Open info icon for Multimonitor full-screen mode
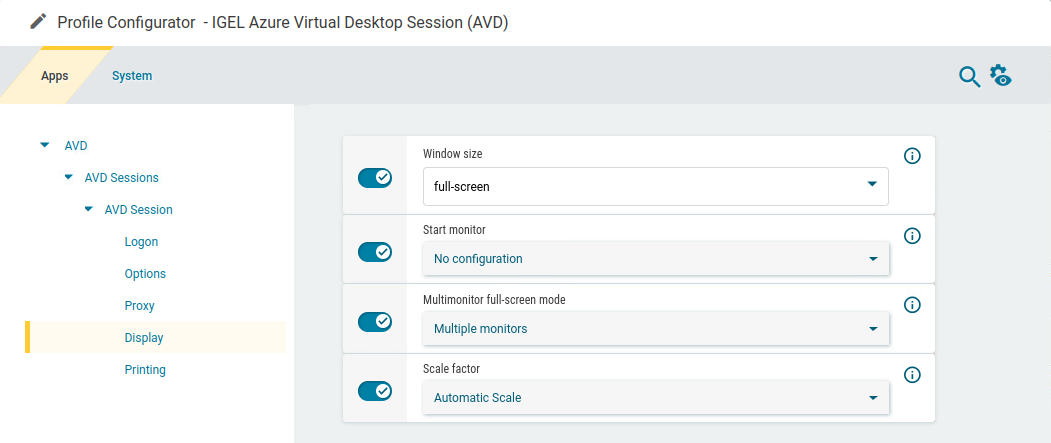Image resolution: width=1051 pixels, height=443 pixels. [x=912, y=305]
